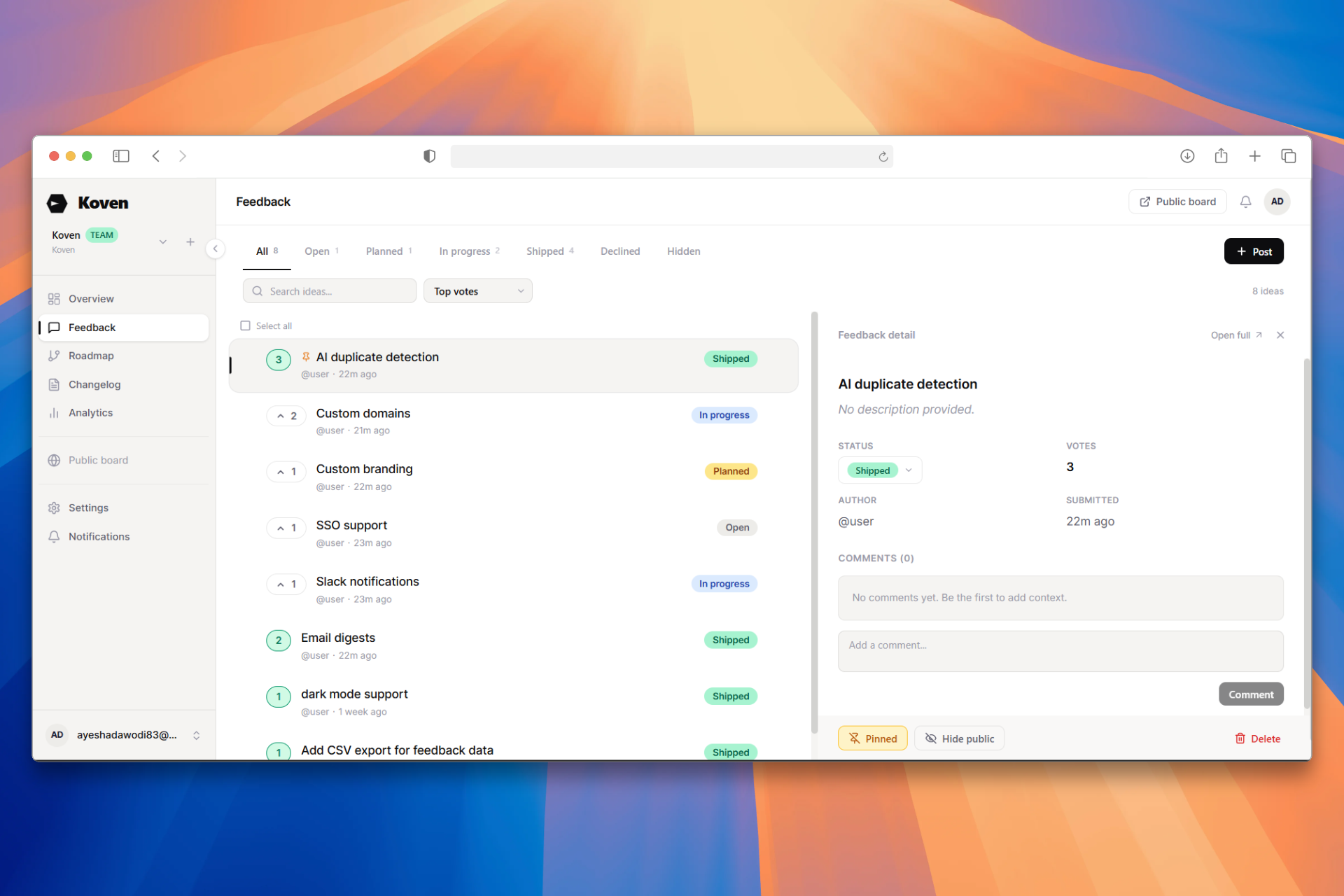Select Feedback in the sidebar
The image size is (1344, 896).
(x=125, y=328)
